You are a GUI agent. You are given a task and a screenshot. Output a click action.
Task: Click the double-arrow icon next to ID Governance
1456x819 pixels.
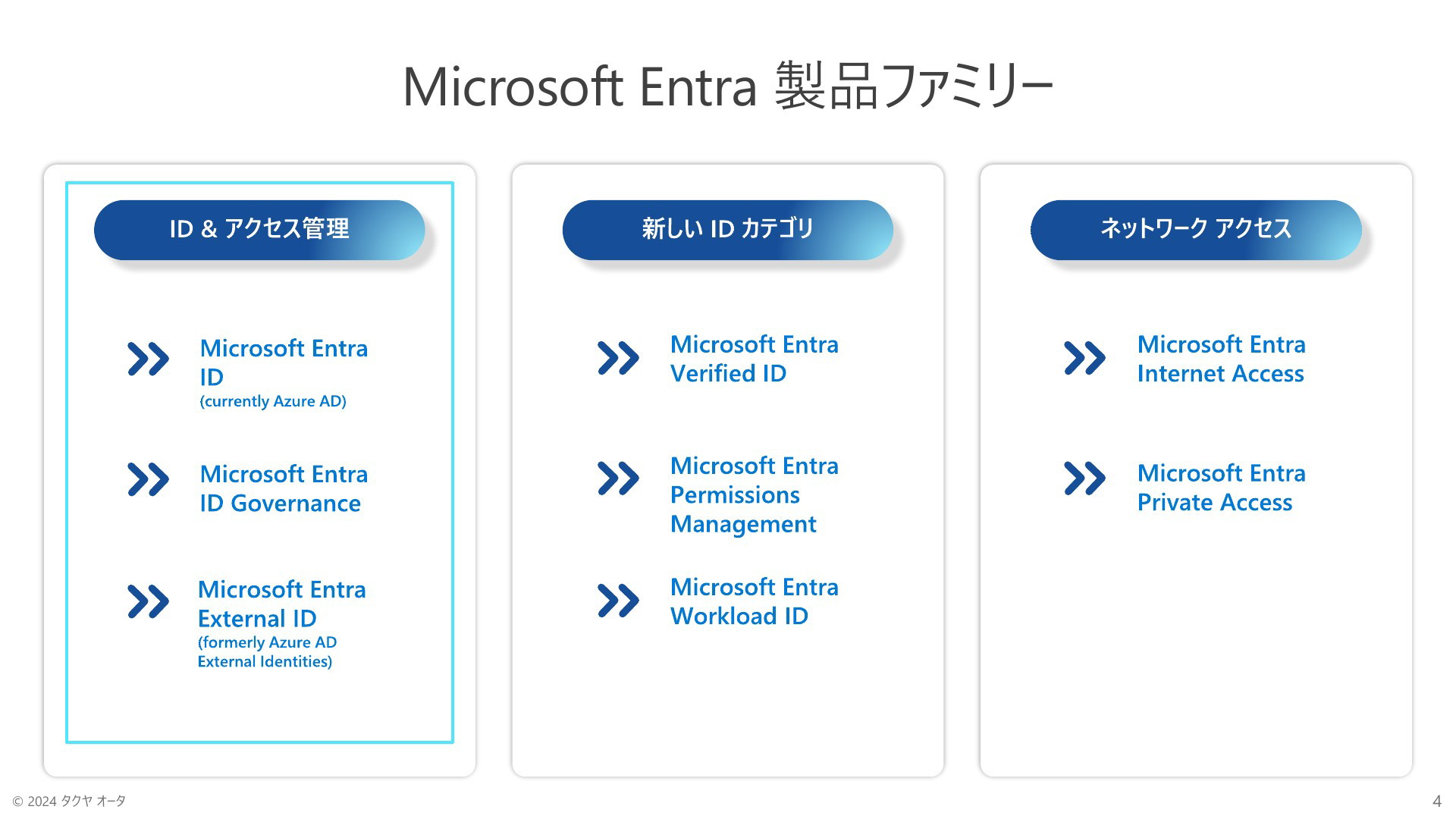[148, 479]
